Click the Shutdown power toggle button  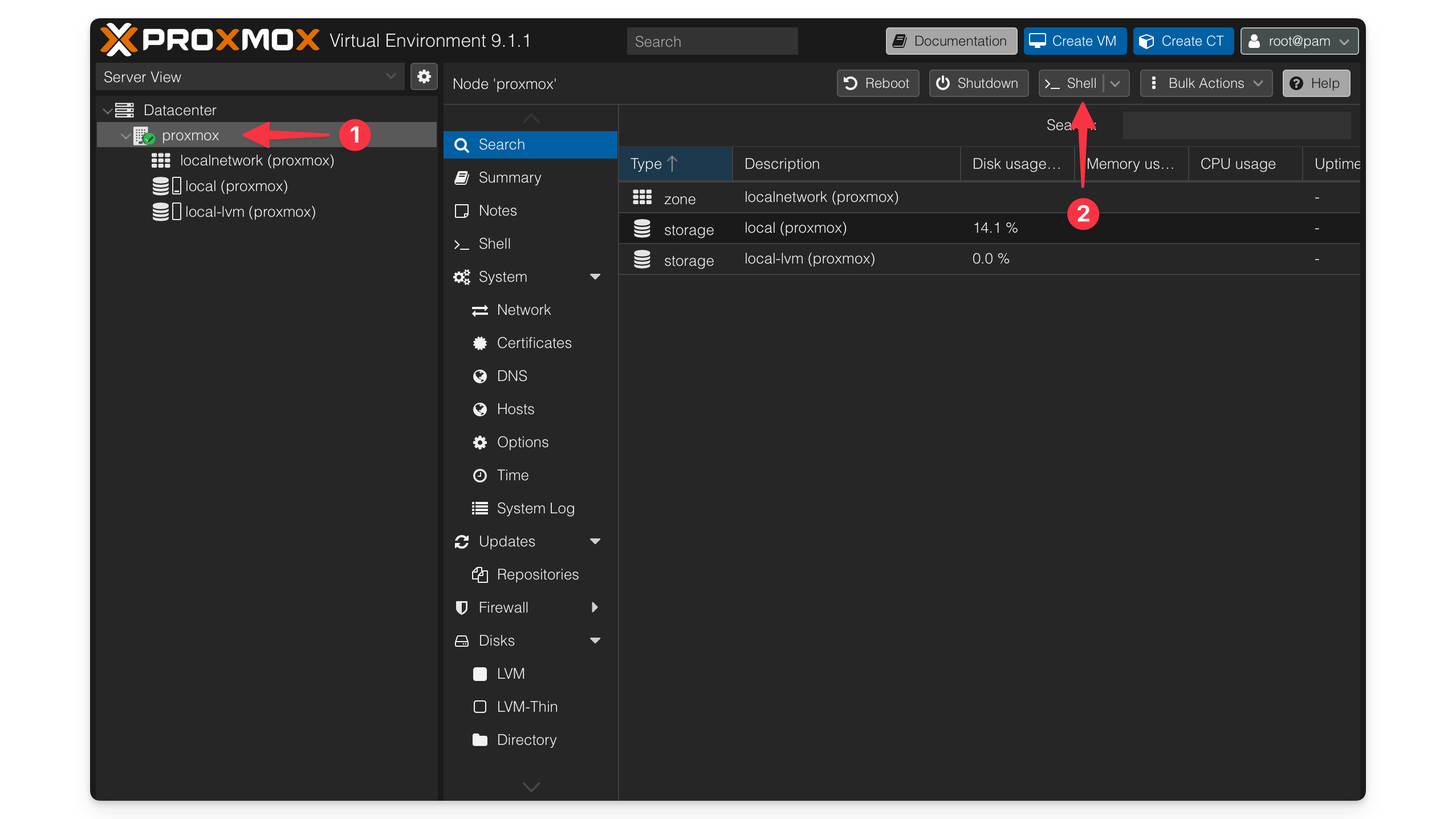point(978,83)
